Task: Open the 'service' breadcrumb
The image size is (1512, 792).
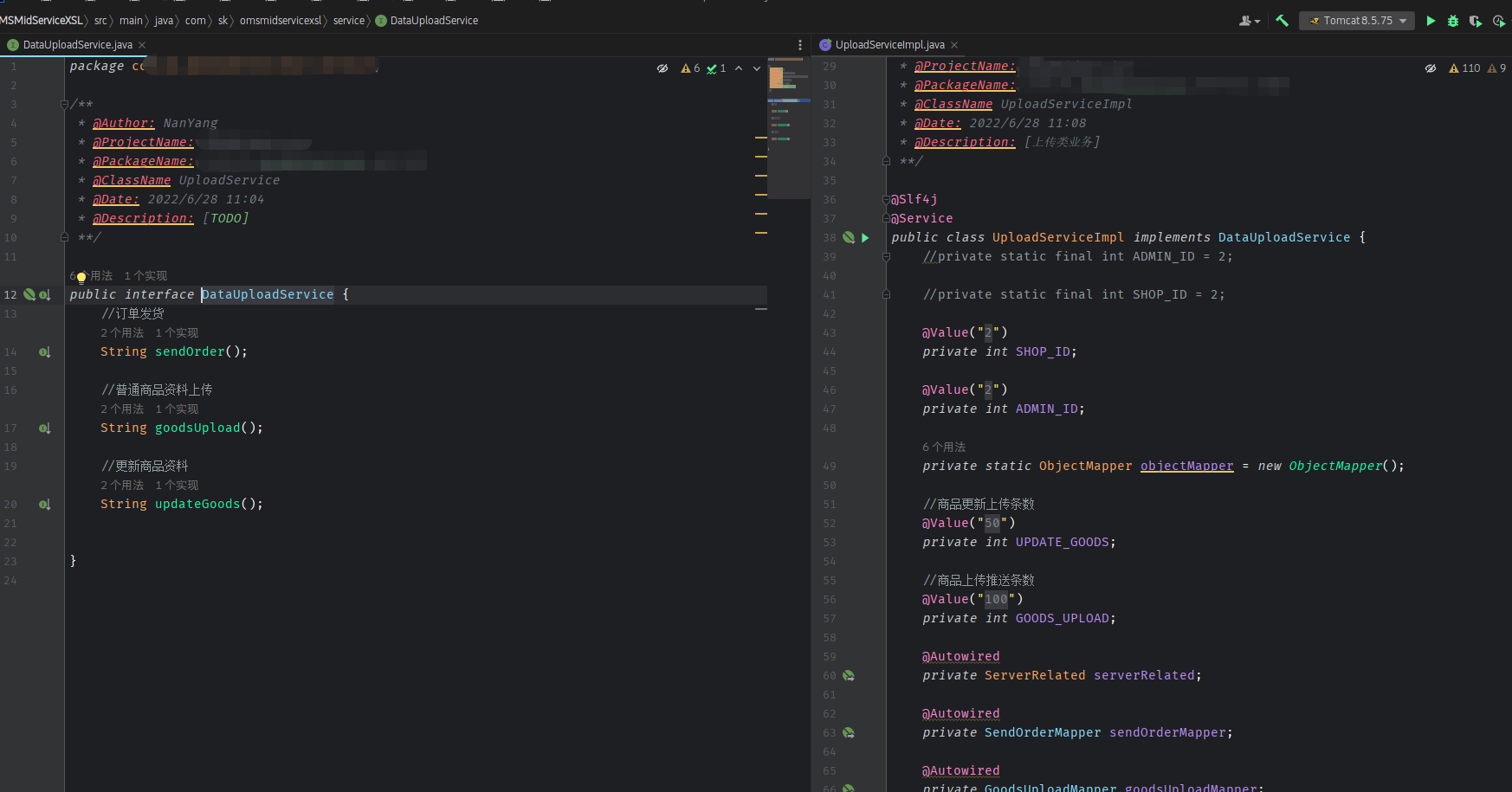Action: point(349,21)
